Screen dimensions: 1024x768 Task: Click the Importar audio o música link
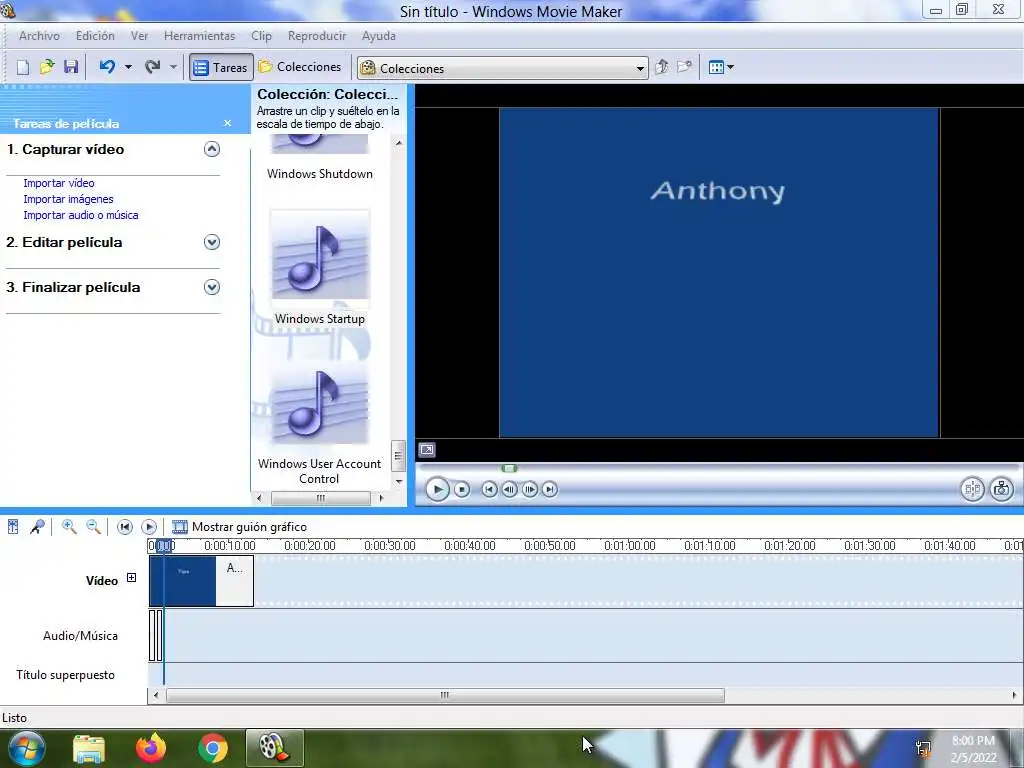pos(81,215)
